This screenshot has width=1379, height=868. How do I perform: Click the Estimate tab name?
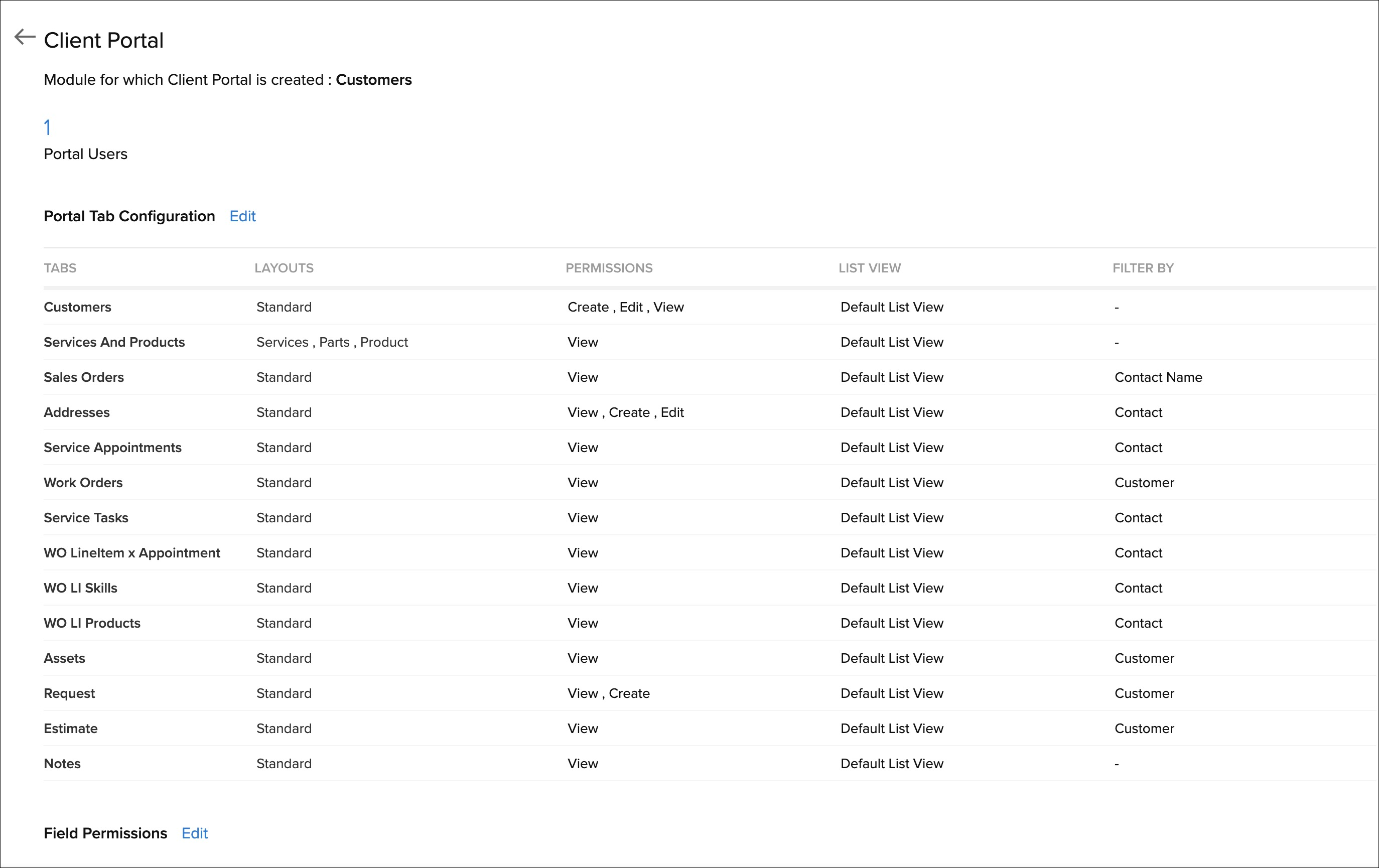70,729
